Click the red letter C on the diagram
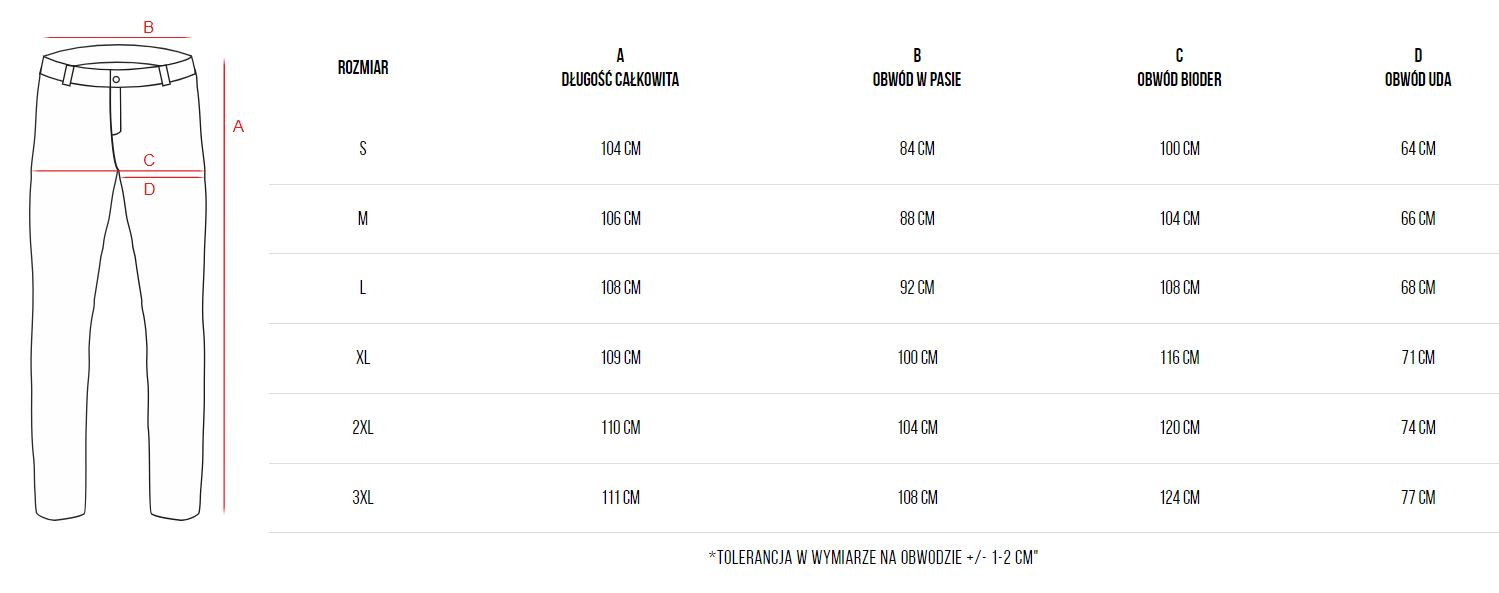 point(149,160)
